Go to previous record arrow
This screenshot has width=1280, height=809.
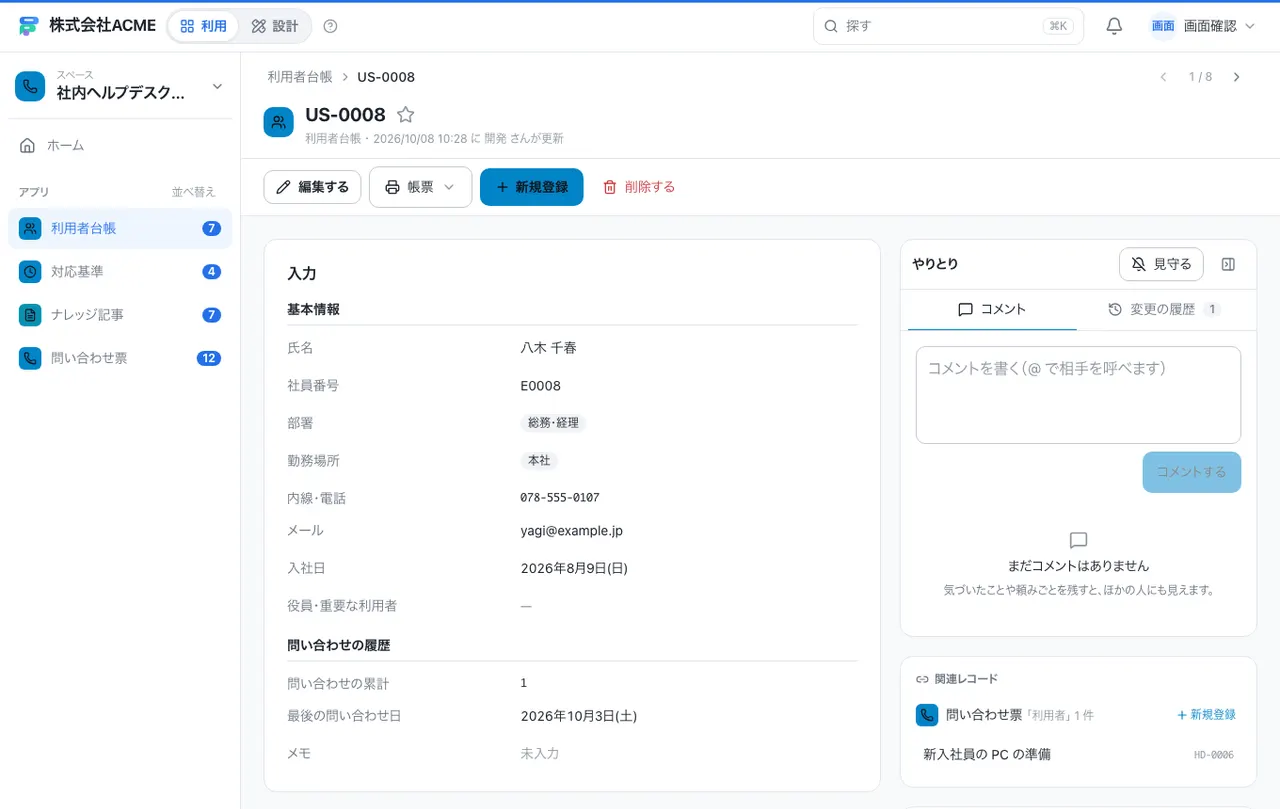[1163, 77]
